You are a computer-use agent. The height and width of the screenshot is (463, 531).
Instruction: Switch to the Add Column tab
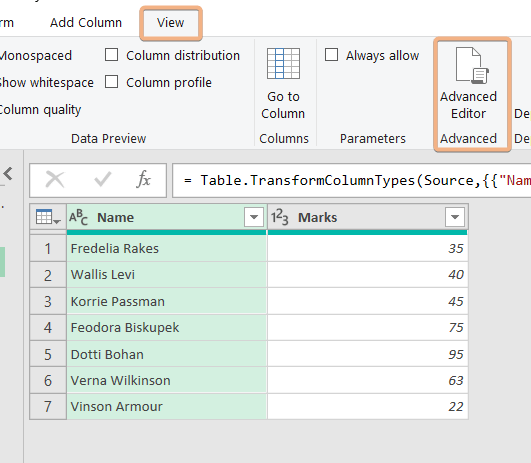click(86, 23)
